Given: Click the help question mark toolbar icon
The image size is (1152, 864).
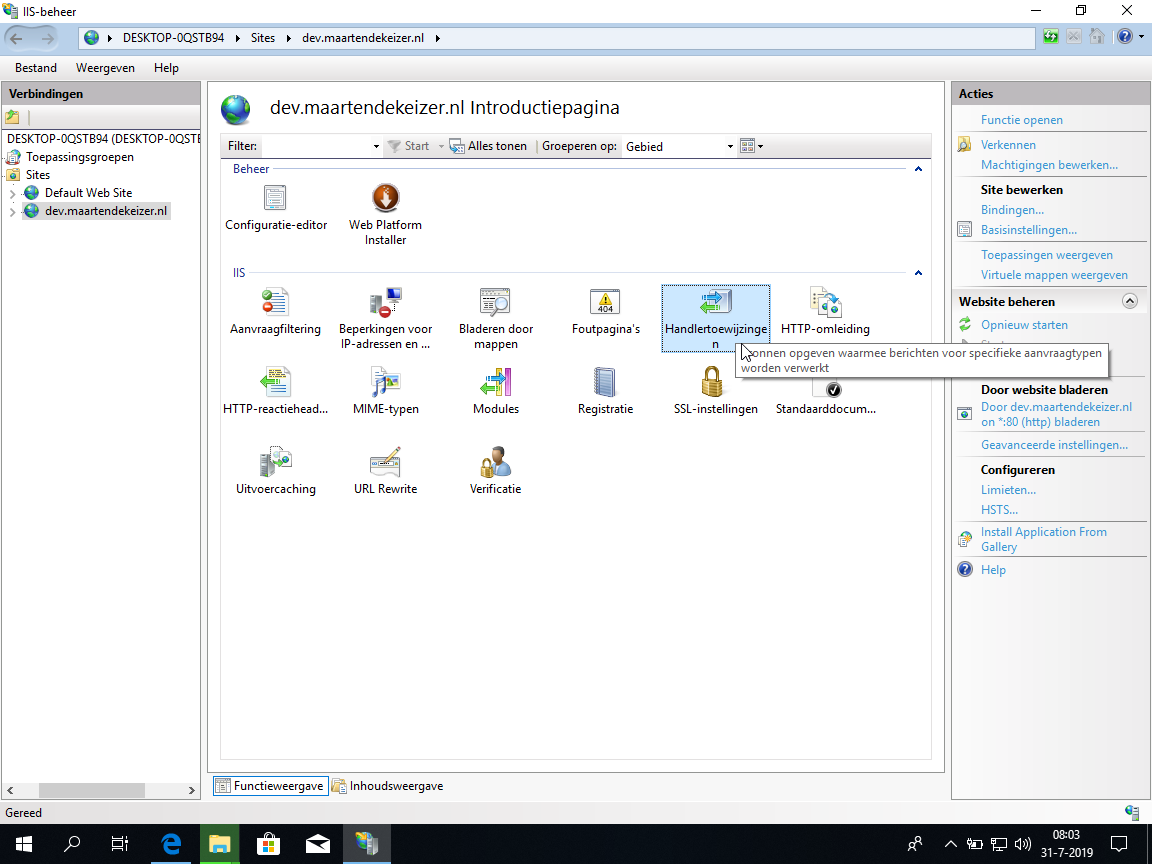Looking at the screenshot, I should pos(1124,37).
